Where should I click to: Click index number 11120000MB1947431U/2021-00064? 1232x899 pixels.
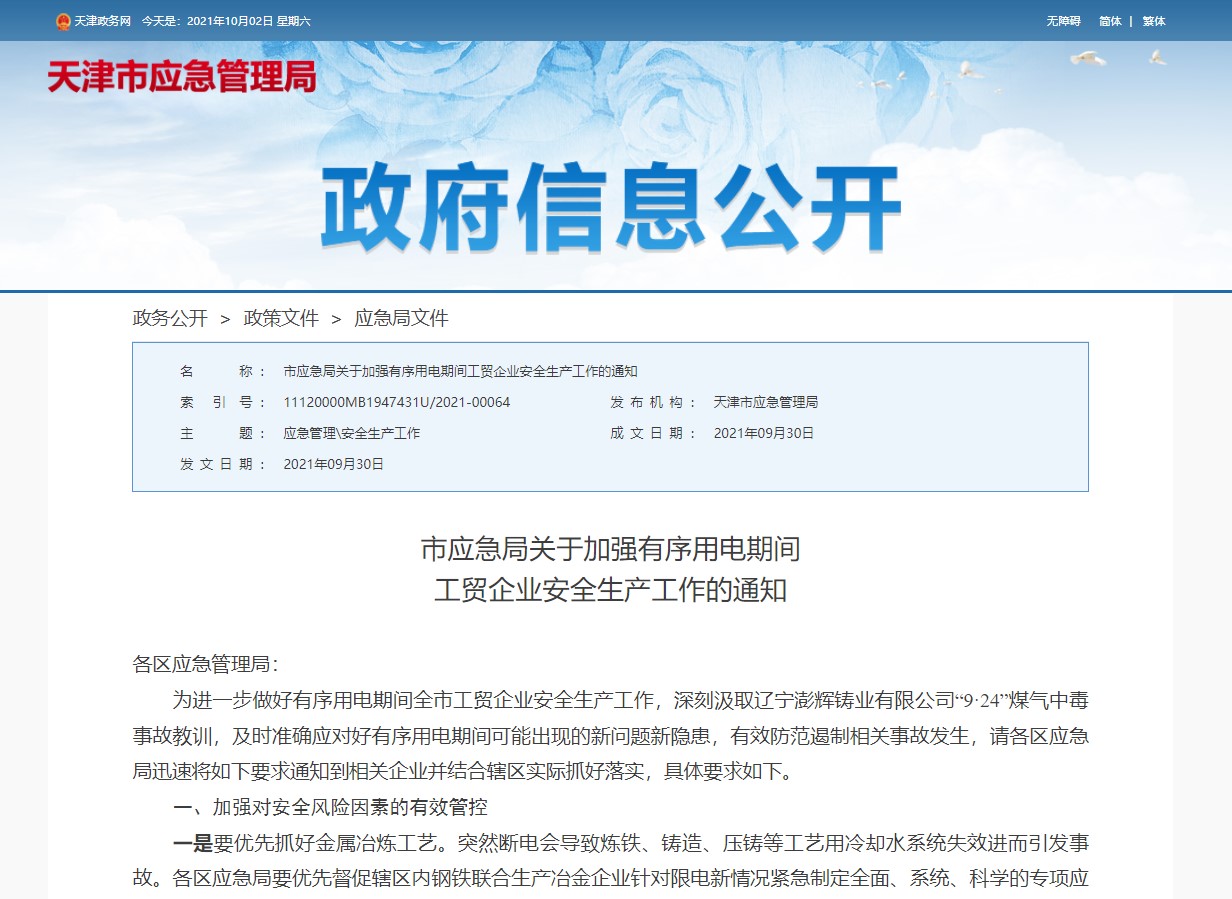(x=397, y=402)
